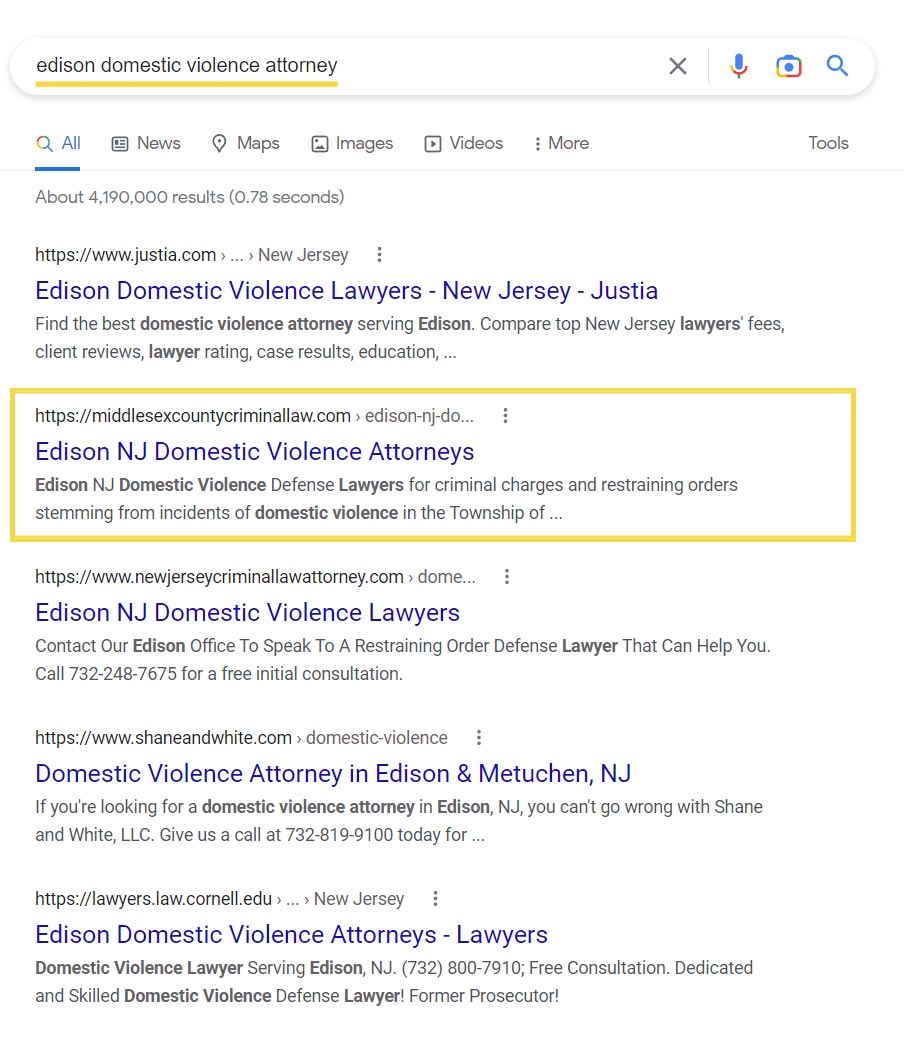Select the All results tab
The height and width of the screenshot is (1043, 904).
click(x=58, y=143)
